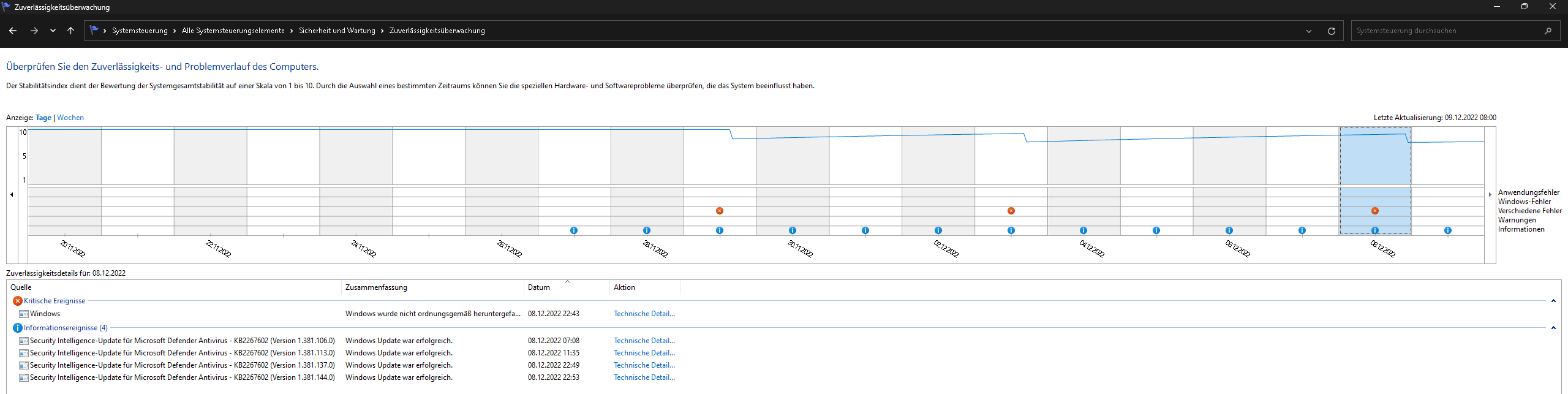
Task: Click the critical error icon on 08.12.2022
Action: tap(1375, 211)
